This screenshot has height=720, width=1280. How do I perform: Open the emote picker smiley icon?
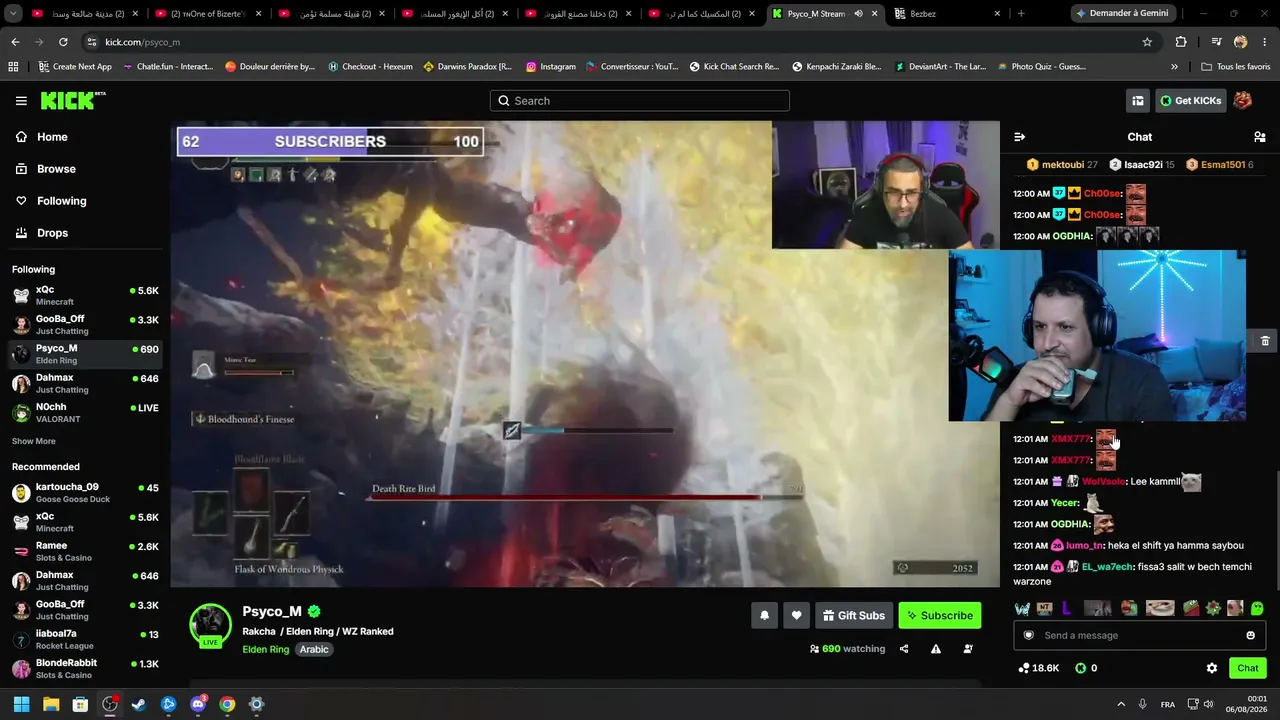click(x=1250, y=636)
